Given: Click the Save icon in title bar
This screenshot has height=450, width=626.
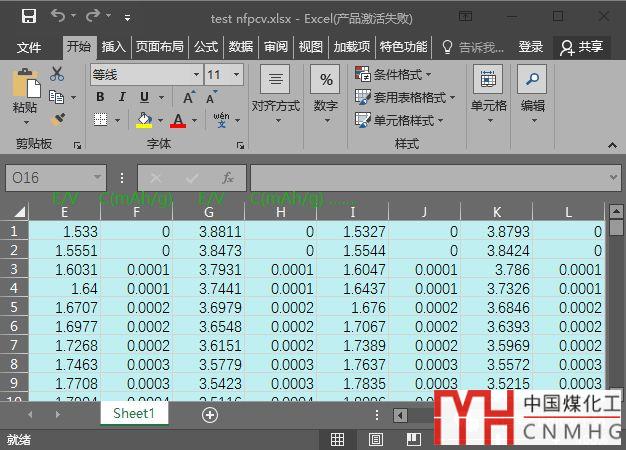Looking at the screenshot, I should (x=28, y=16).
